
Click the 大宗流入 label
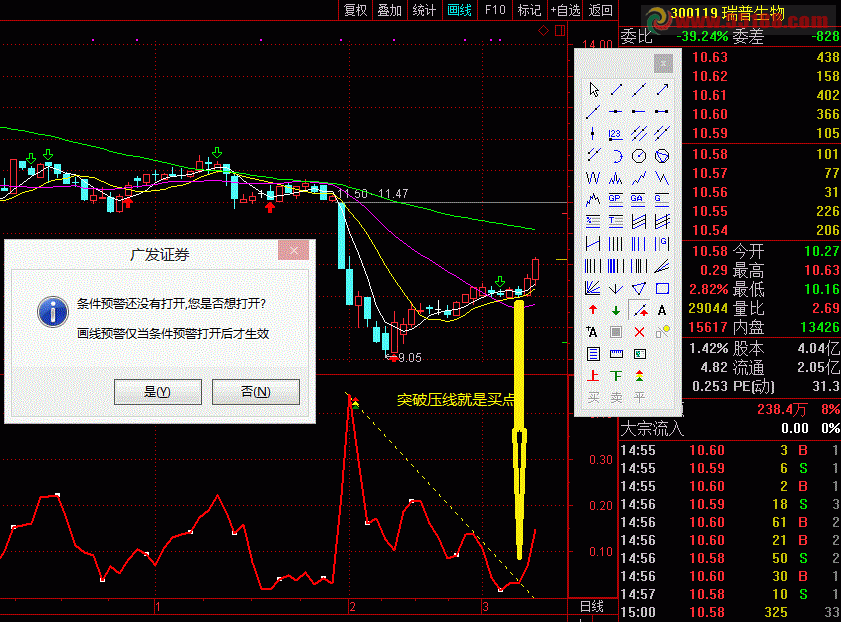(652, 428)
